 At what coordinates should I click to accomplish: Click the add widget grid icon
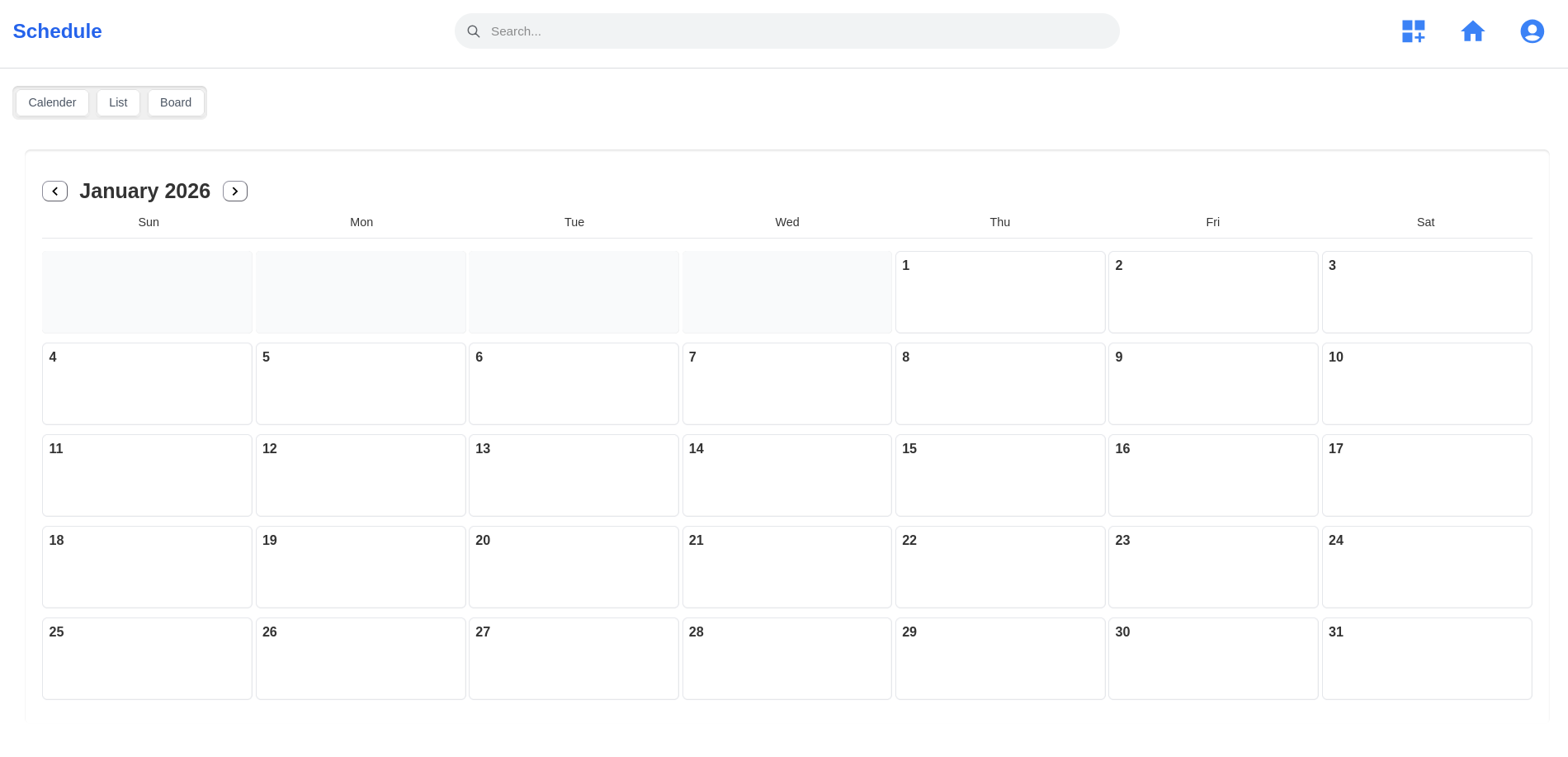pyautogui.click(x=1413, y=31)
